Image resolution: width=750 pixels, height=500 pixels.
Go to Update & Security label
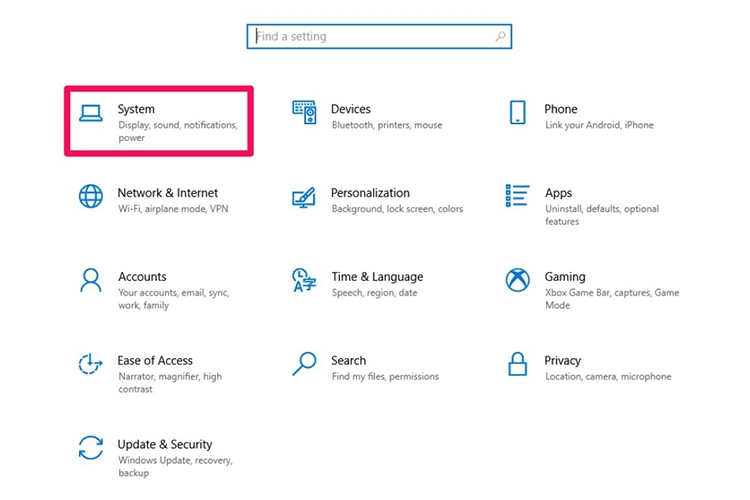click(165, 444)
